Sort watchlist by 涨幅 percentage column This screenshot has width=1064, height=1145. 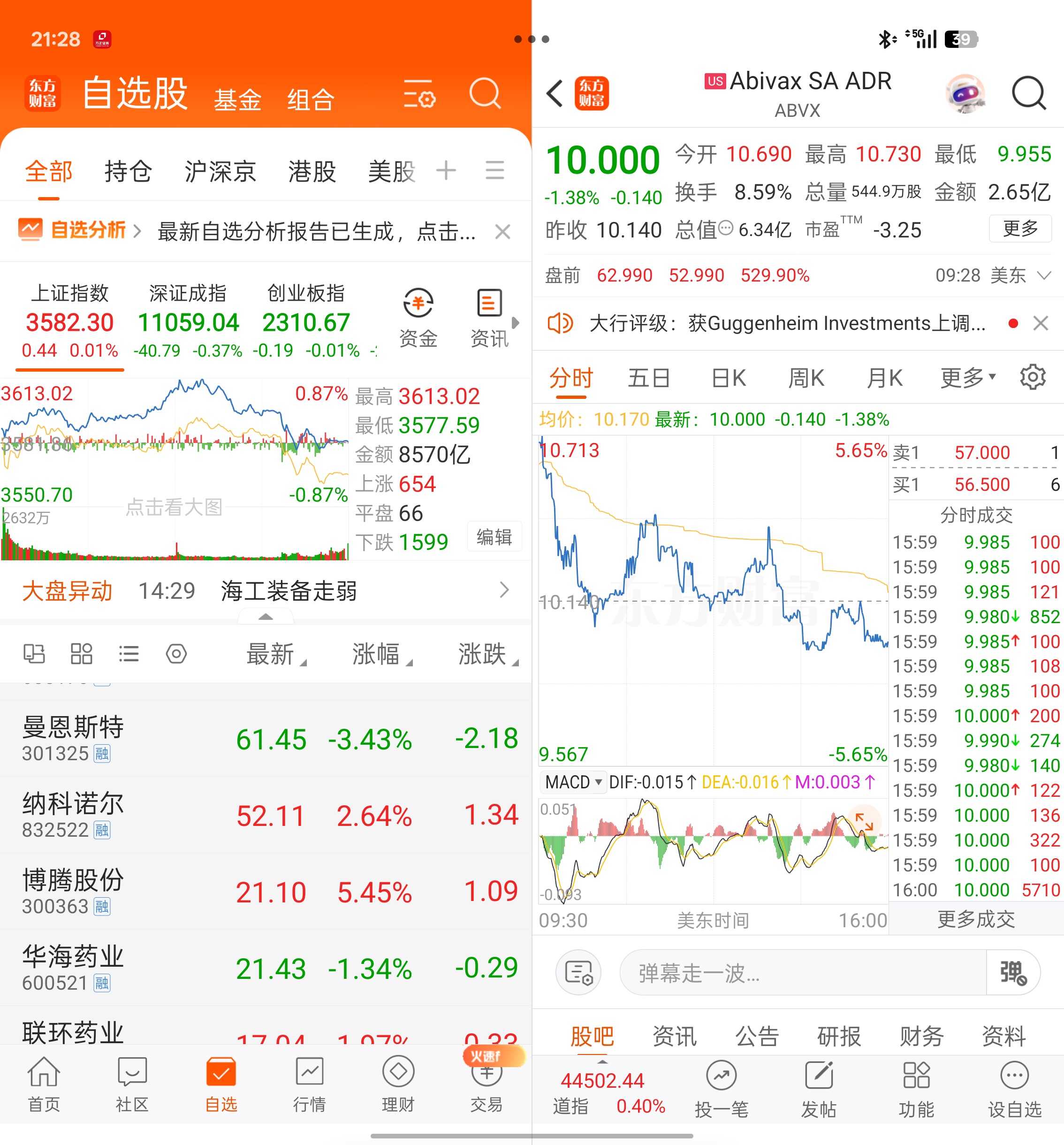pyautogui.click(x=382, y=654)
